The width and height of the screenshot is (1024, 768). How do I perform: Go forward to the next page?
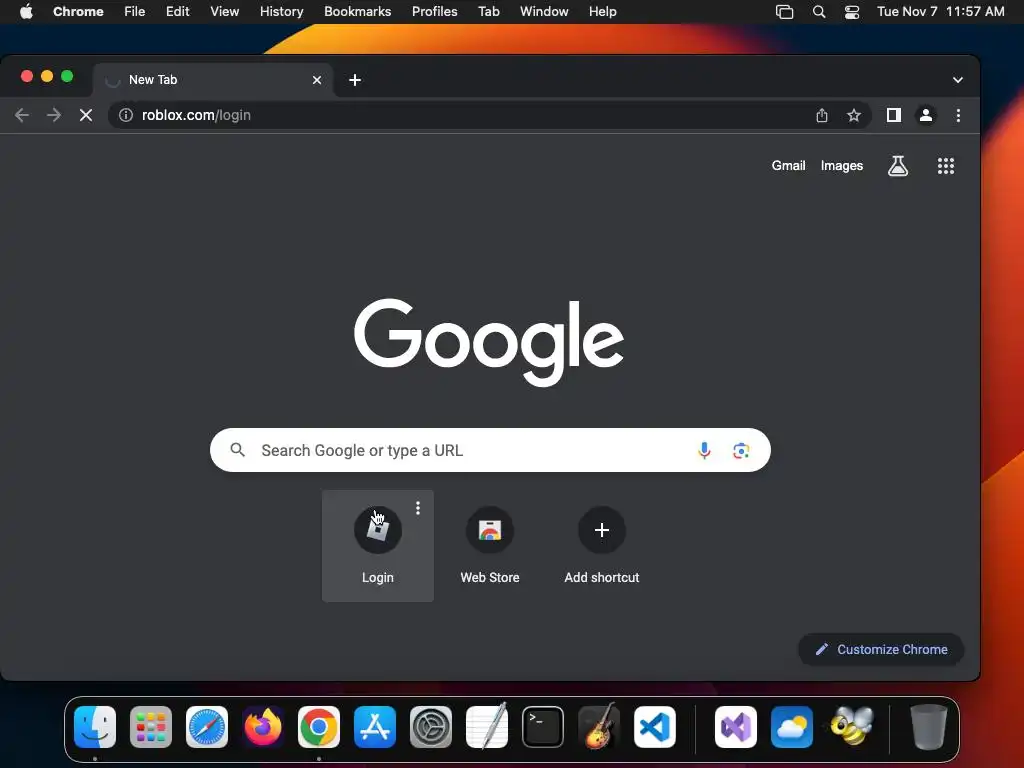[54, 116]
